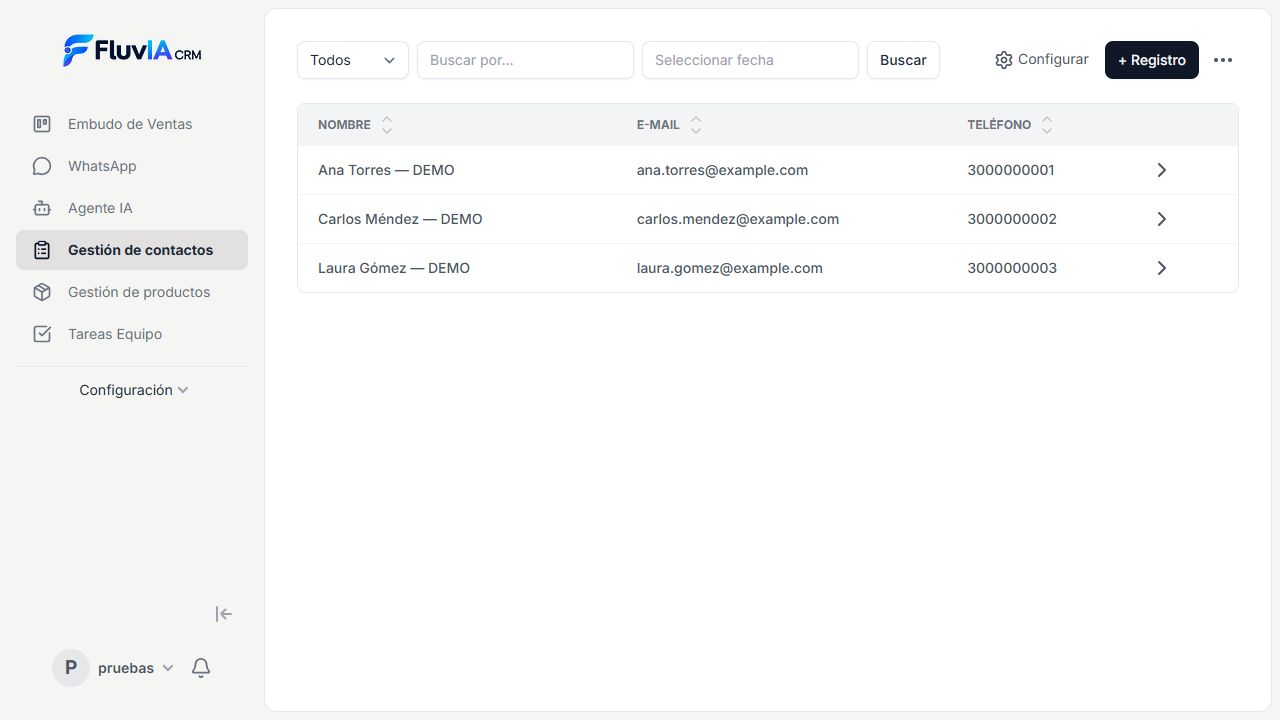Sort by E-MAIL column arrows

click(x=696, y=125)
